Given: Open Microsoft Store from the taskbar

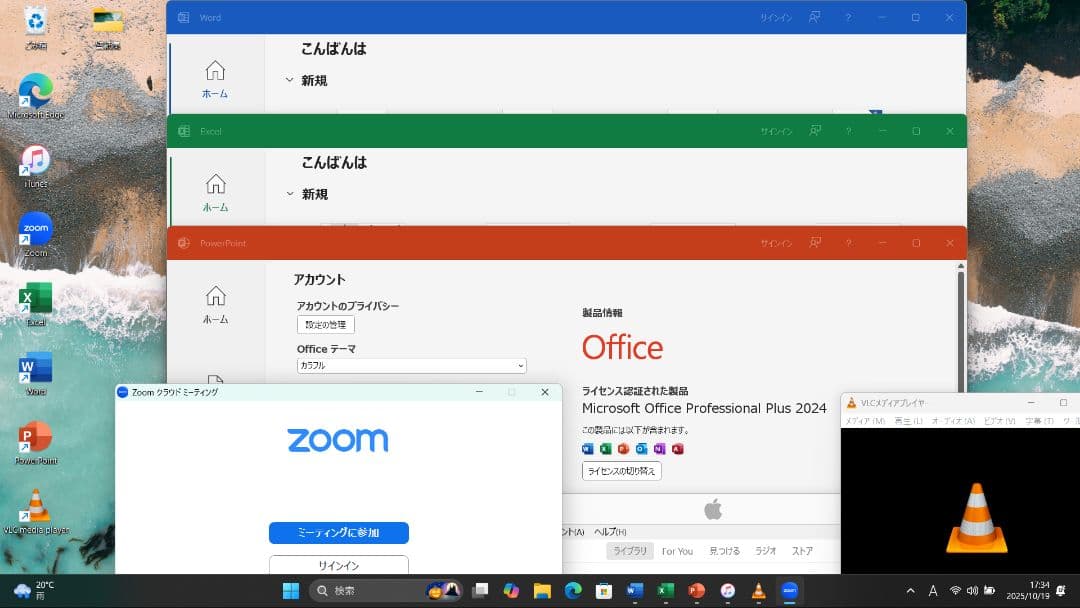Looking at the screenshot, I should pos(604,590).
